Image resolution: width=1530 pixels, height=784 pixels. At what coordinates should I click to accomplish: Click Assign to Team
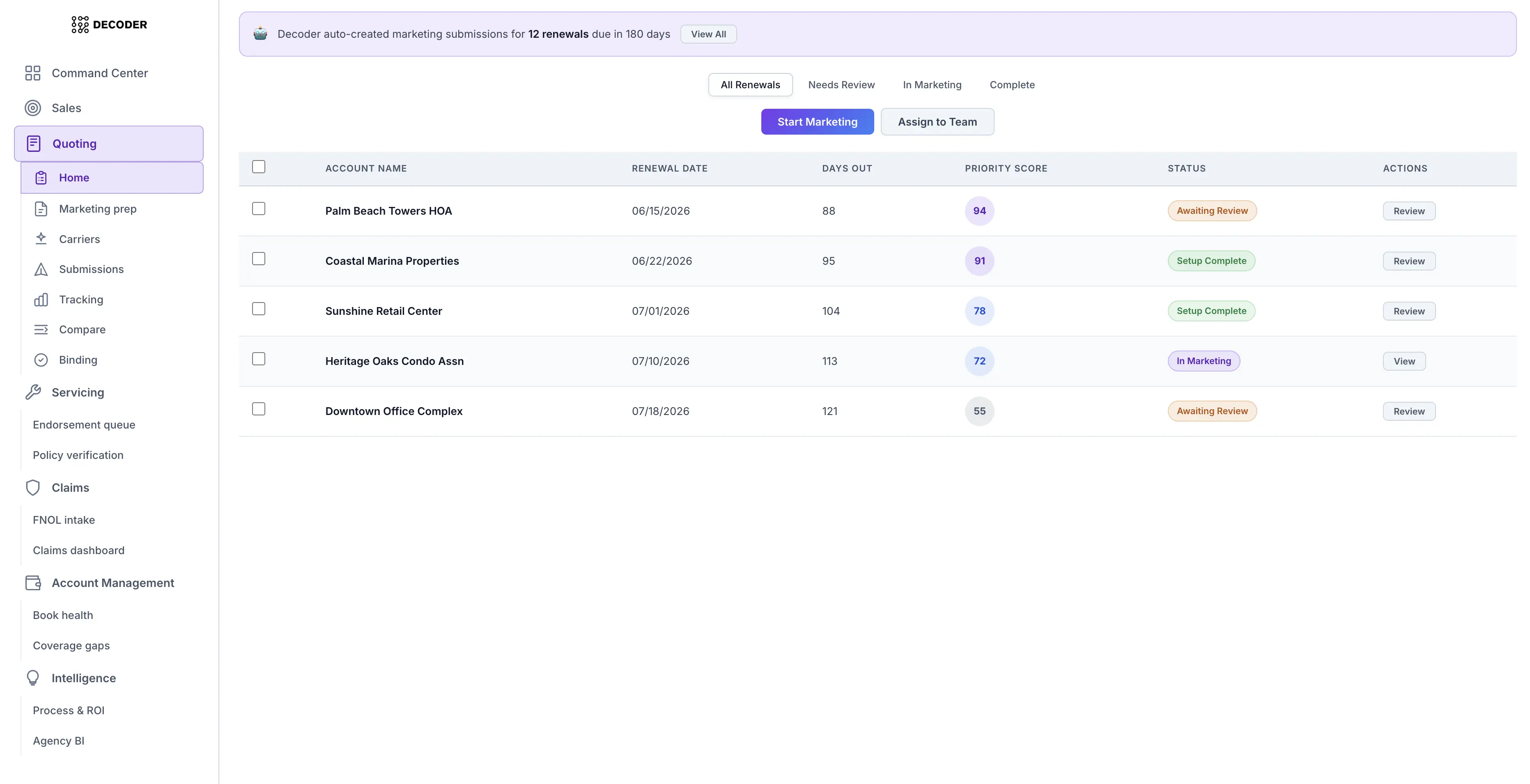pyautogui.click(x=937, y=121)
